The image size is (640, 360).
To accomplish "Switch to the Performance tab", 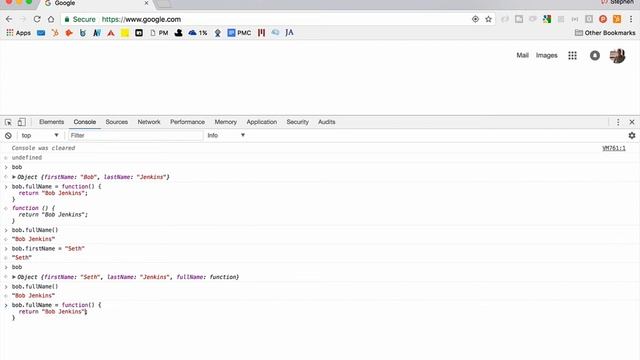I will [x=187, y=122].
